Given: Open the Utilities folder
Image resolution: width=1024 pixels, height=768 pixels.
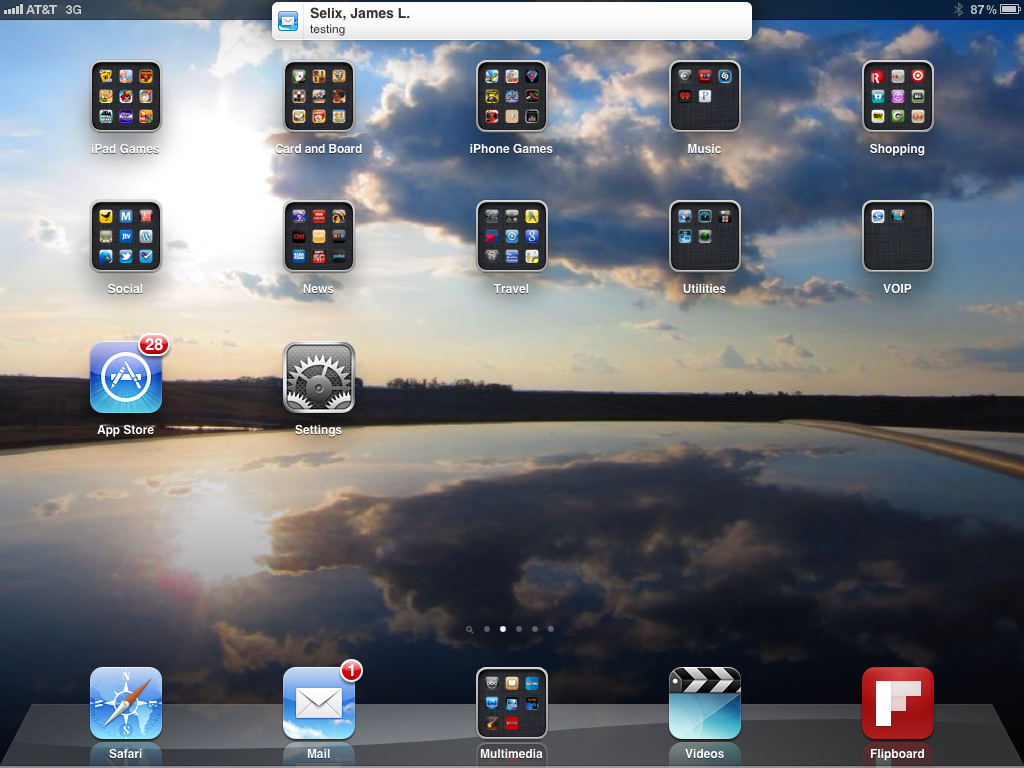Looking at the screenshot, I should point(705,236).
